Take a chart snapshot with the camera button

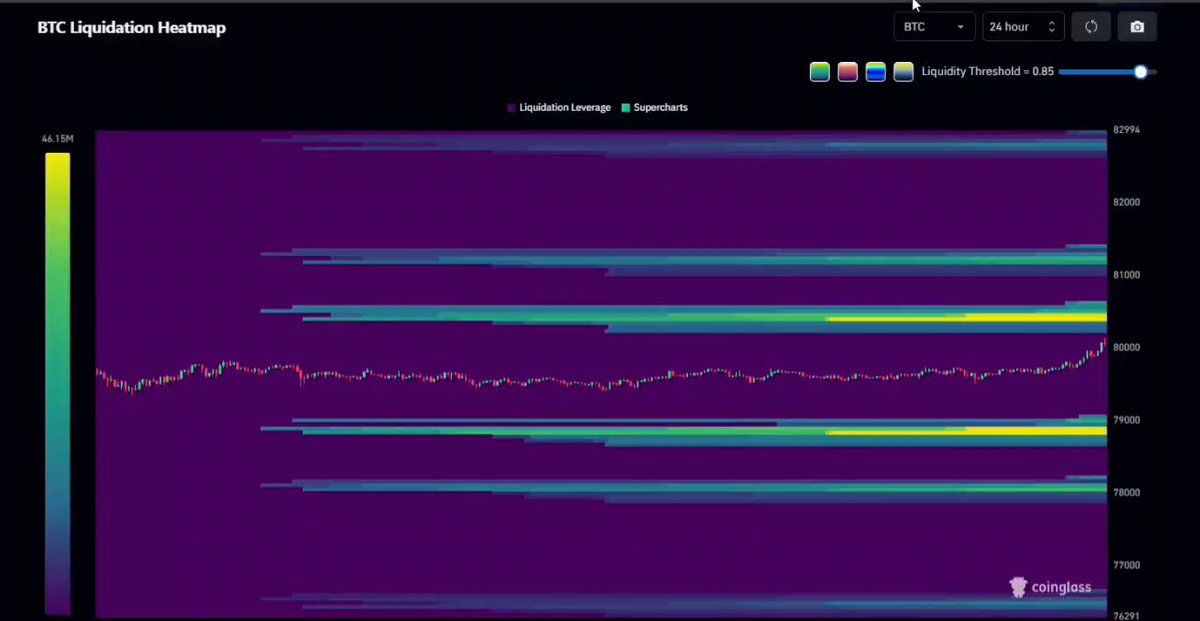click(x=1137, y=27)
